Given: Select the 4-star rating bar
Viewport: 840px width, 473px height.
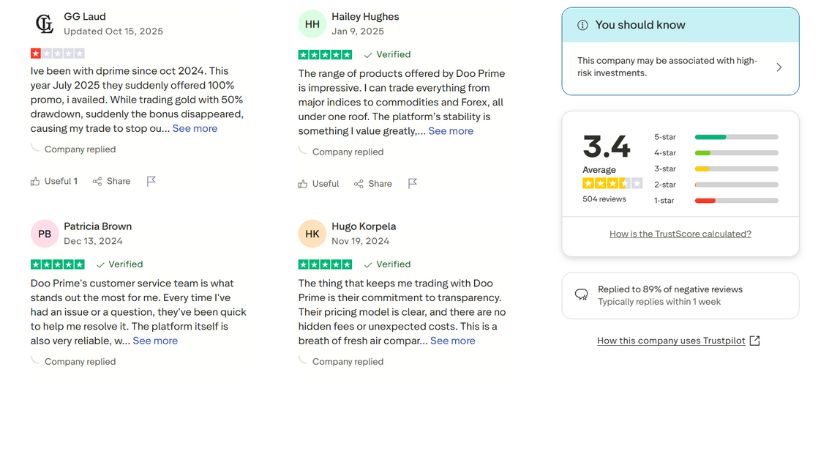Looking at the screenshot, I should click(736, 153).
